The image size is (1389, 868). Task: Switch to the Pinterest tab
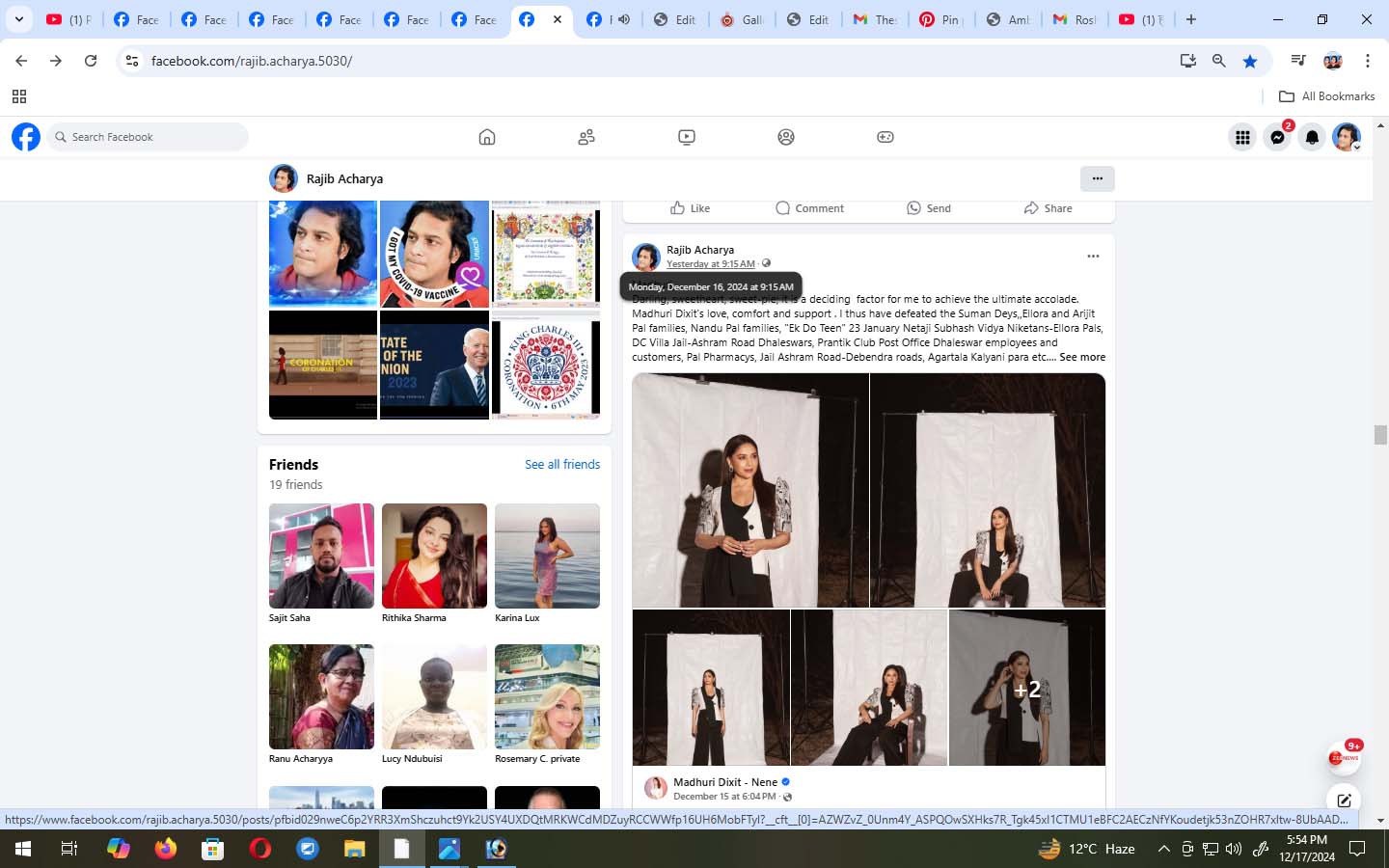[x=940, y=19]
